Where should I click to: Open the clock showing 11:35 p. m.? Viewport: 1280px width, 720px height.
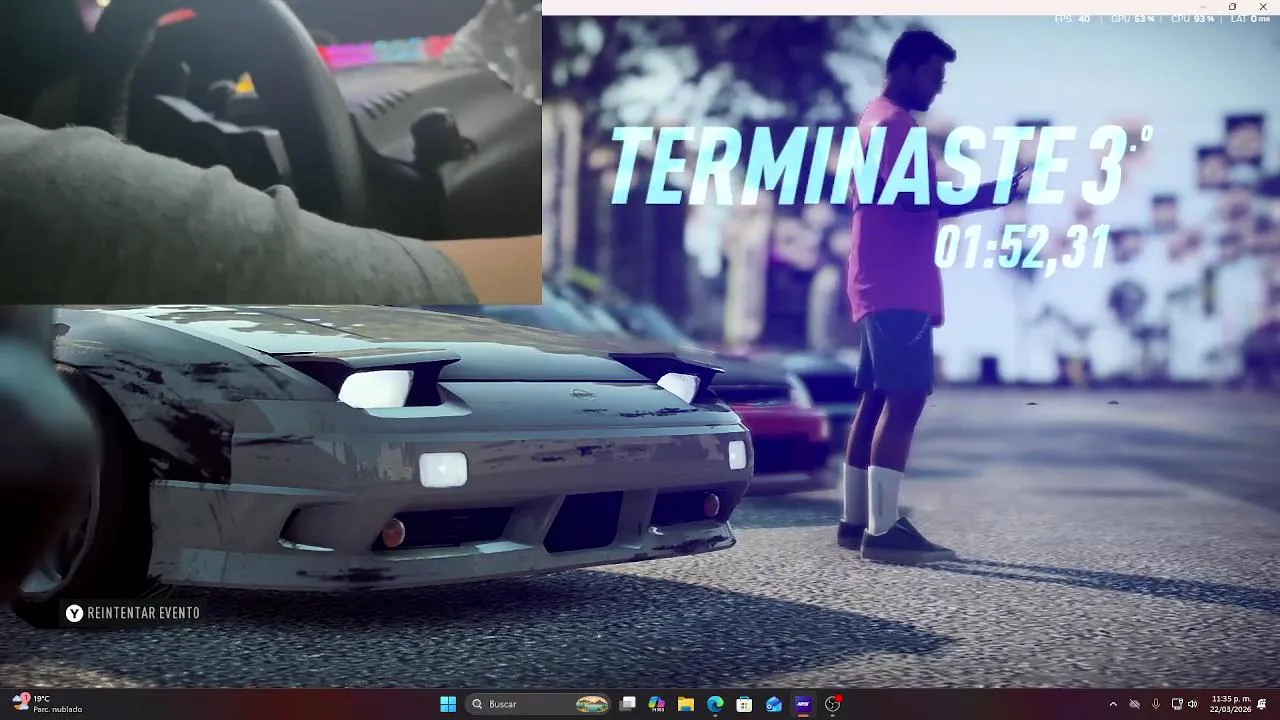1229,704
